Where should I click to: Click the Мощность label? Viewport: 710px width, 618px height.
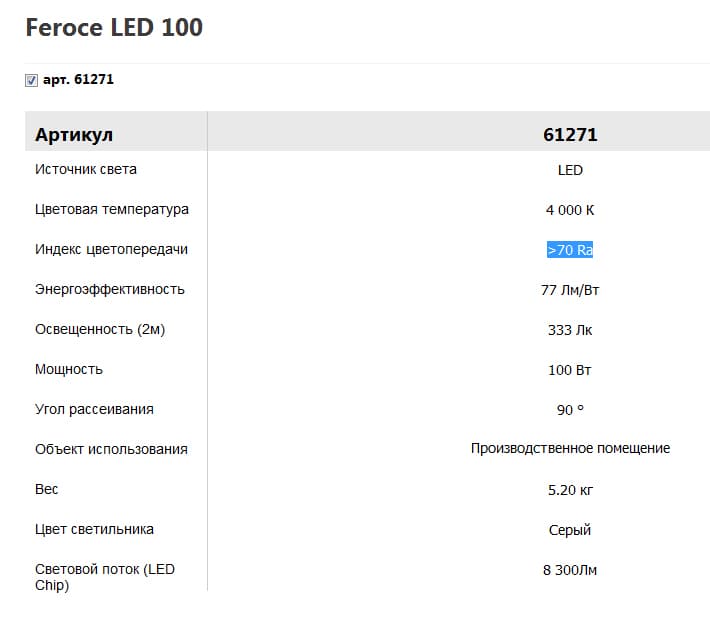pos(69,369)
